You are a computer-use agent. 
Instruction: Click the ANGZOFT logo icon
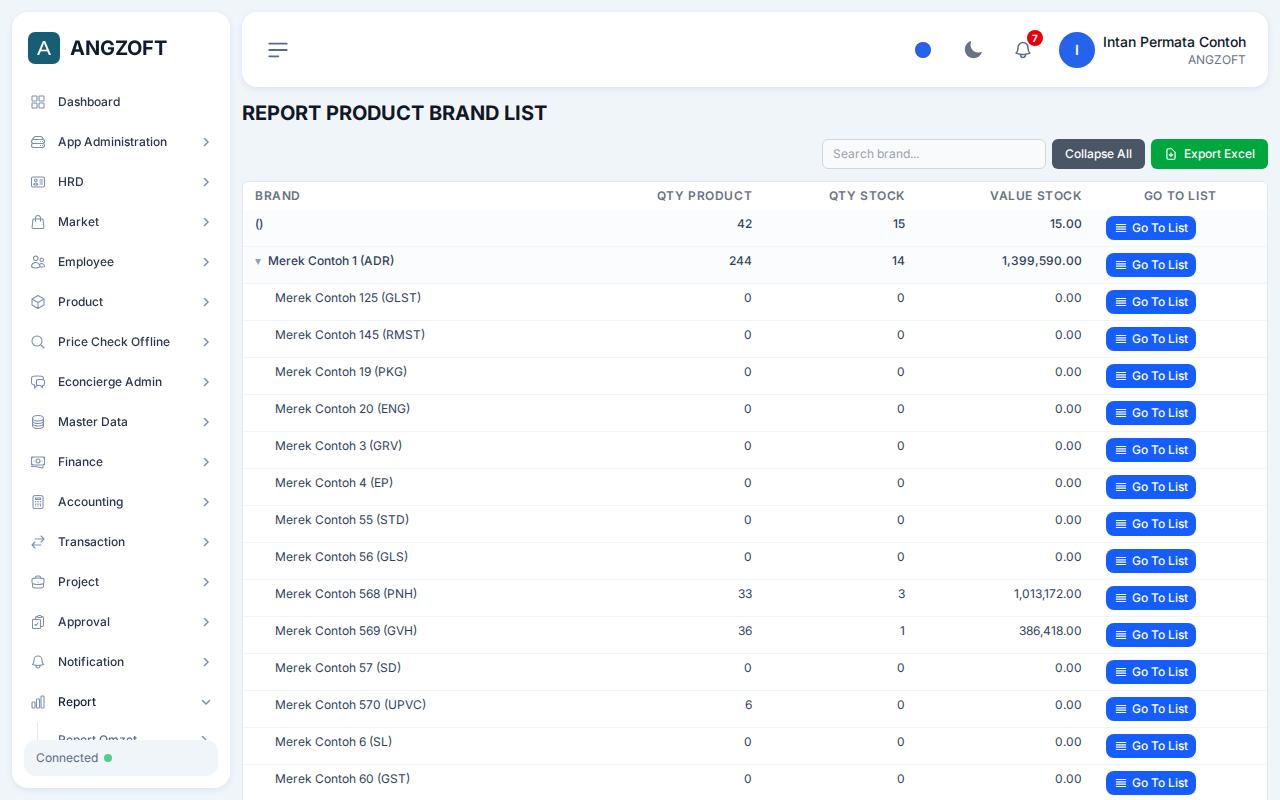44,48
